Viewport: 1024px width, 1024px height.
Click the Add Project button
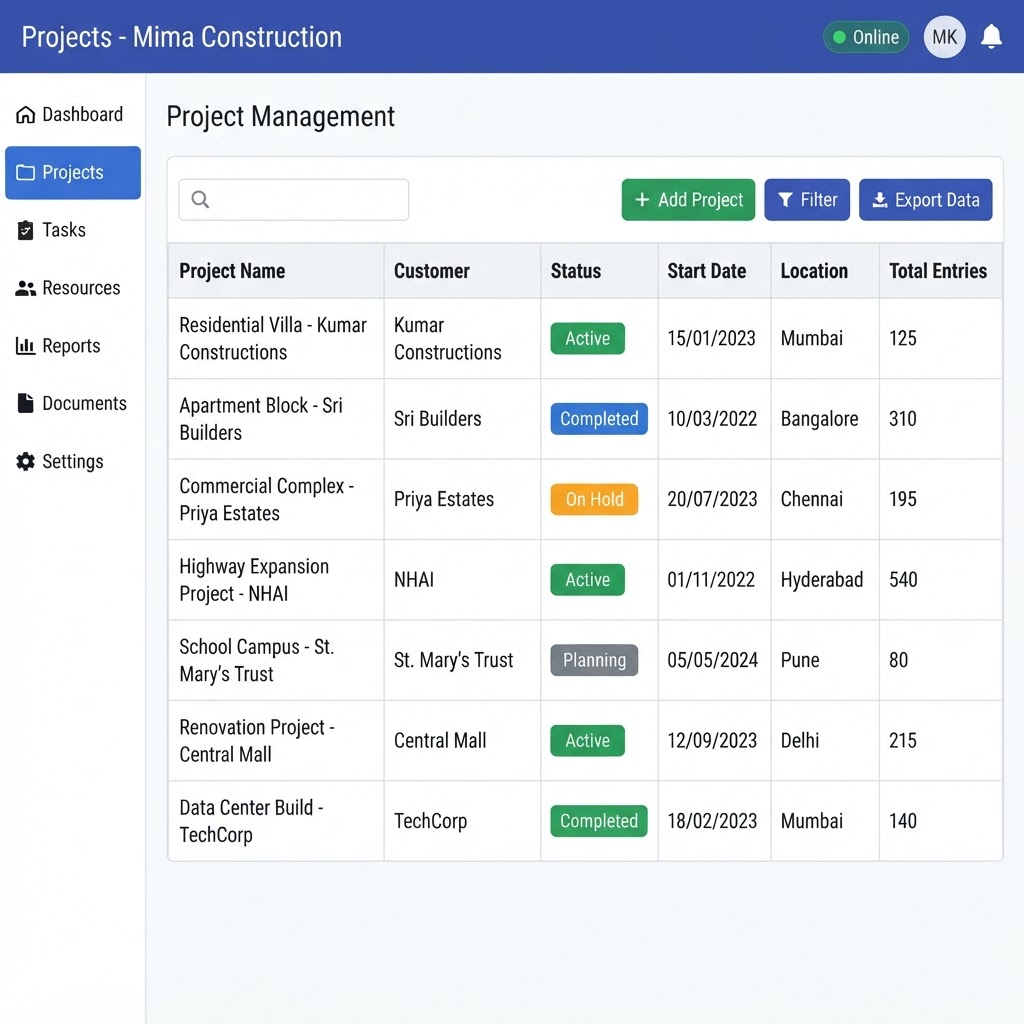click(x=688, y=200)
